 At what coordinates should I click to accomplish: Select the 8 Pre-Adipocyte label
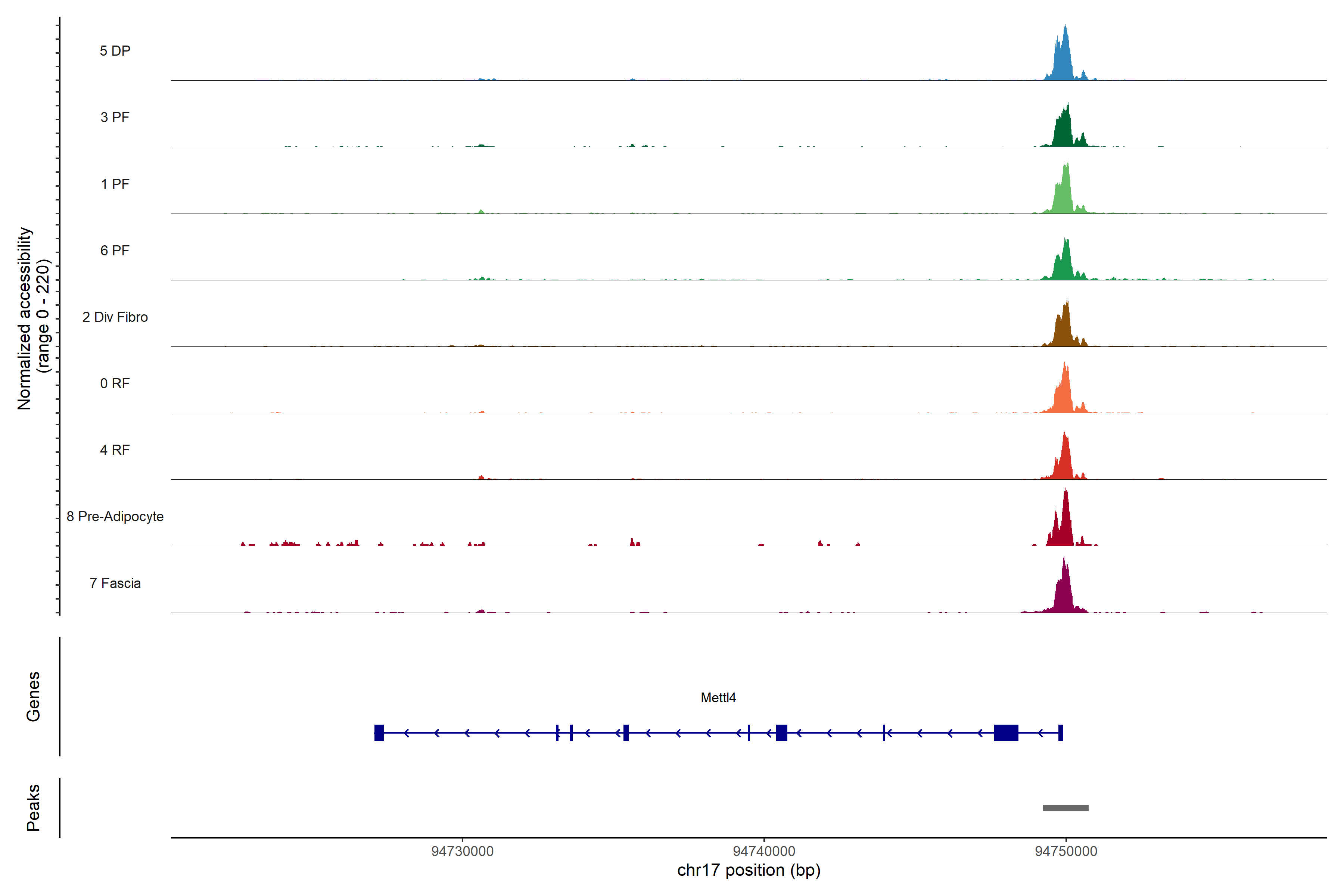click(x=115, y=517)
